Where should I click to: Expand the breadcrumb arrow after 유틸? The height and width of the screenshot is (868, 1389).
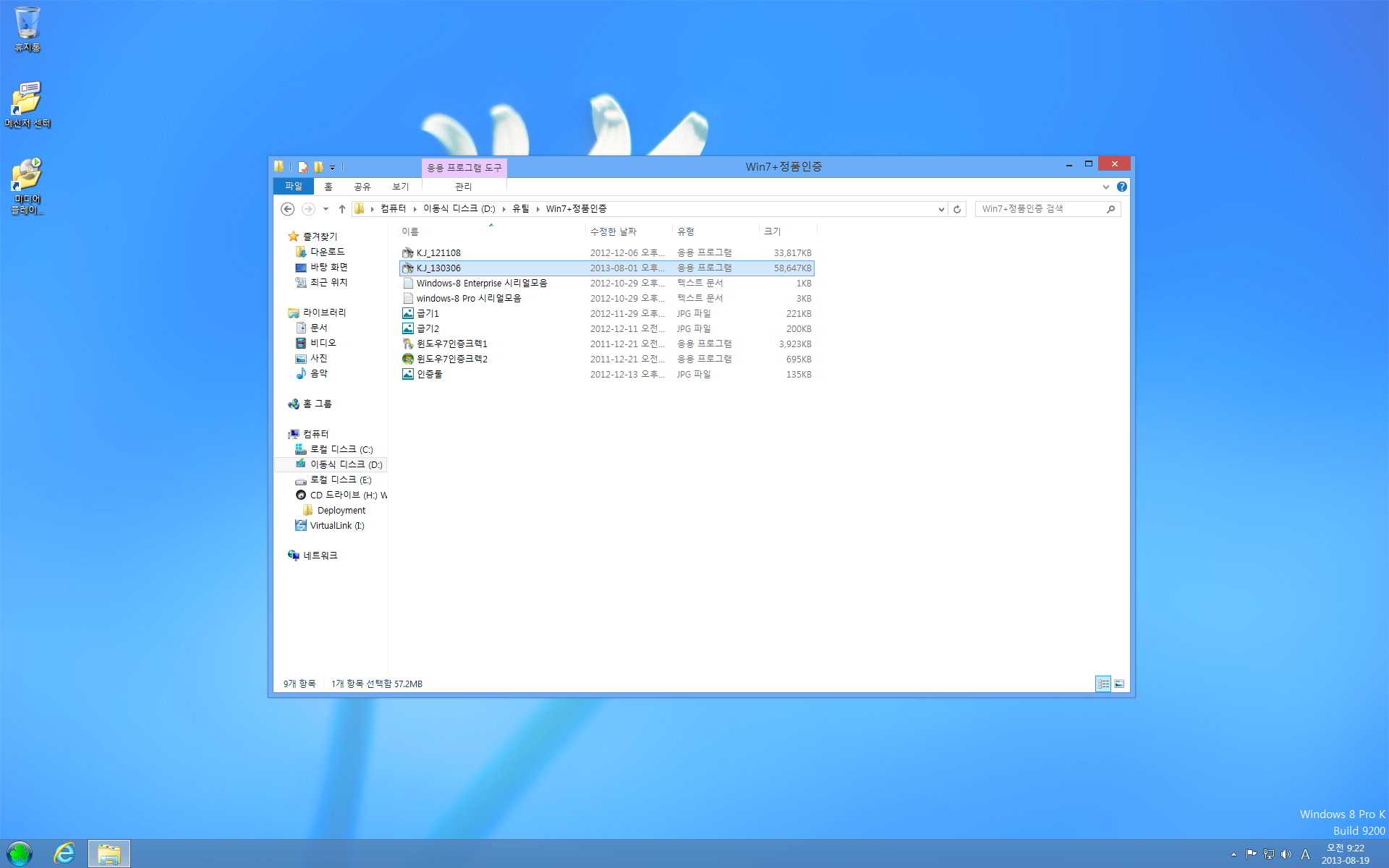tap(538, 209)
